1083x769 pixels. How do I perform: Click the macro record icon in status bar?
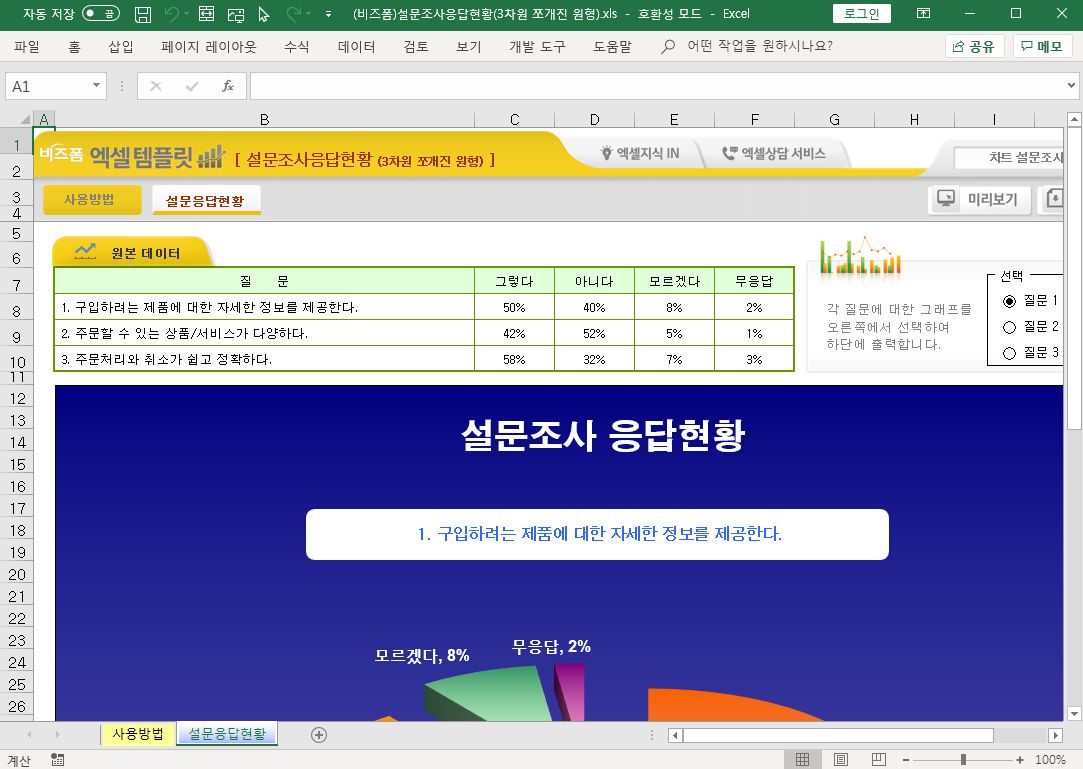[58, 760]
